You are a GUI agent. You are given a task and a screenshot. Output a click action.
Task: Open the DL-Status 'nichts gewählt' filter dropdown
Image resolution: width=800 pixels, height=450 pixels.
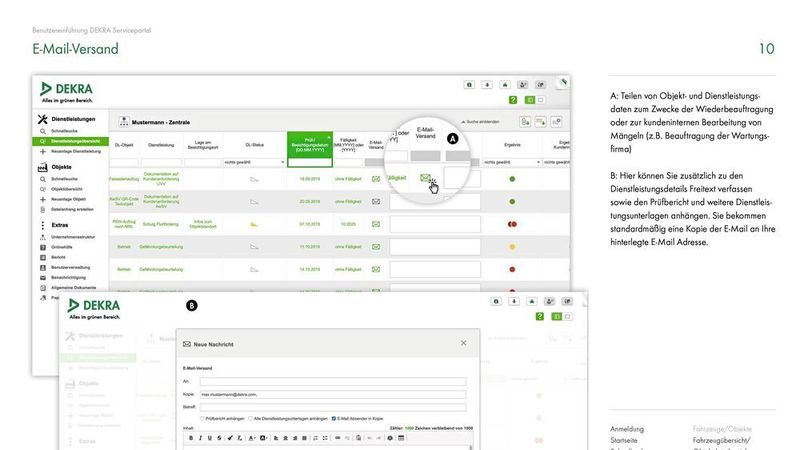(254, 162)
